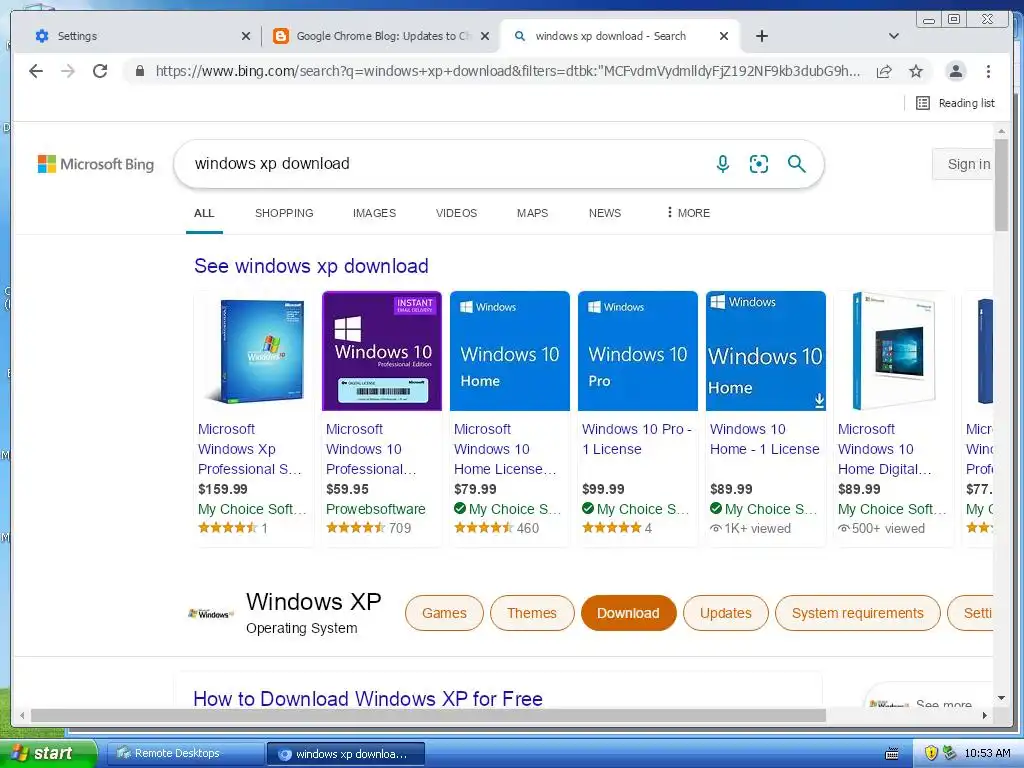Select the Themes filter chip
The height and width of the screenshot is (768, 1024).
tap(532, 613)
